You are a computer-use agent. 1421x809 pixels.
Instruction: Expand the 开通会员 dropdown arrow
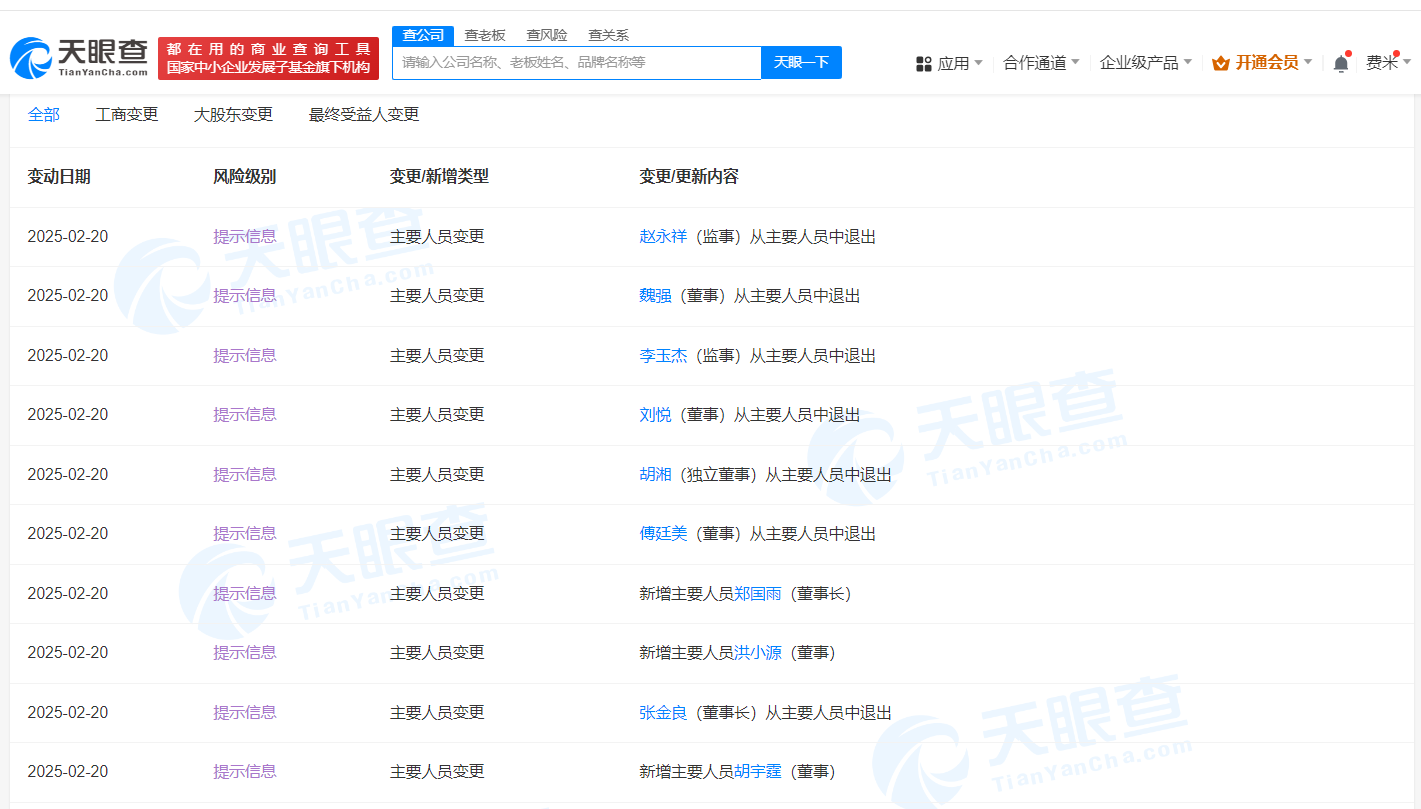click(1308, 62)
